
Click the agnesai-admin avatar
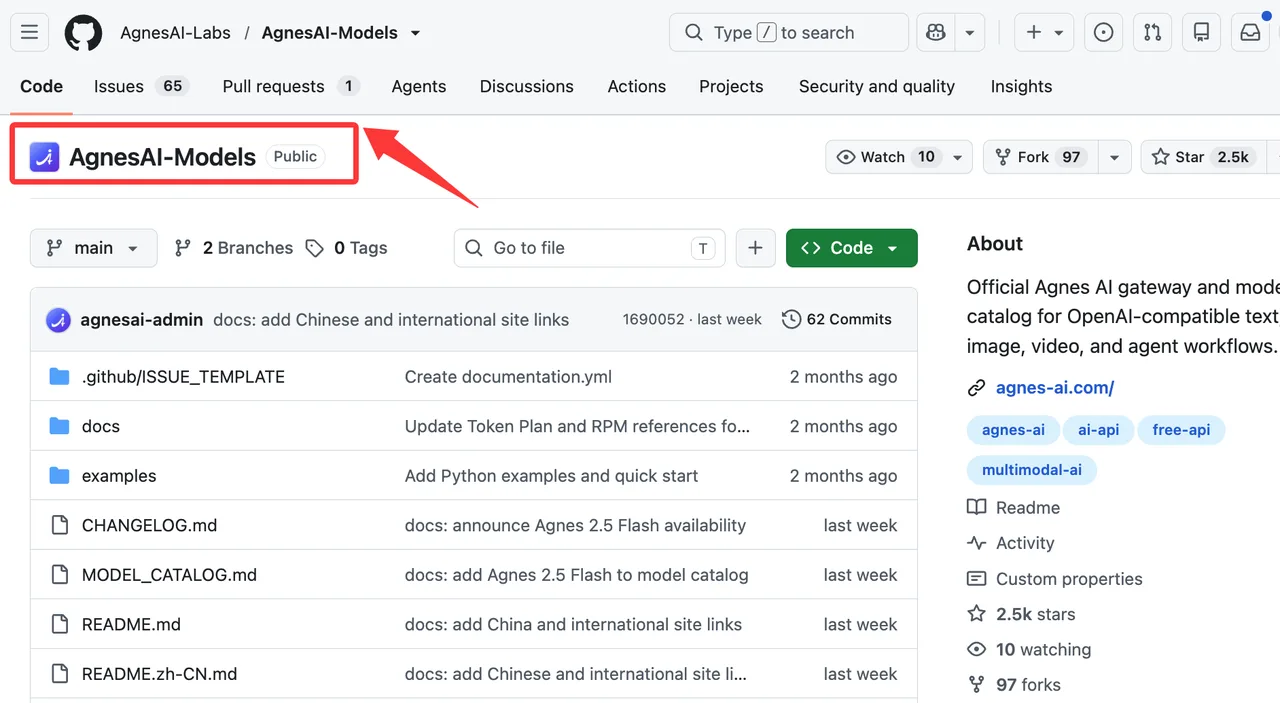[x=59, y=320]
